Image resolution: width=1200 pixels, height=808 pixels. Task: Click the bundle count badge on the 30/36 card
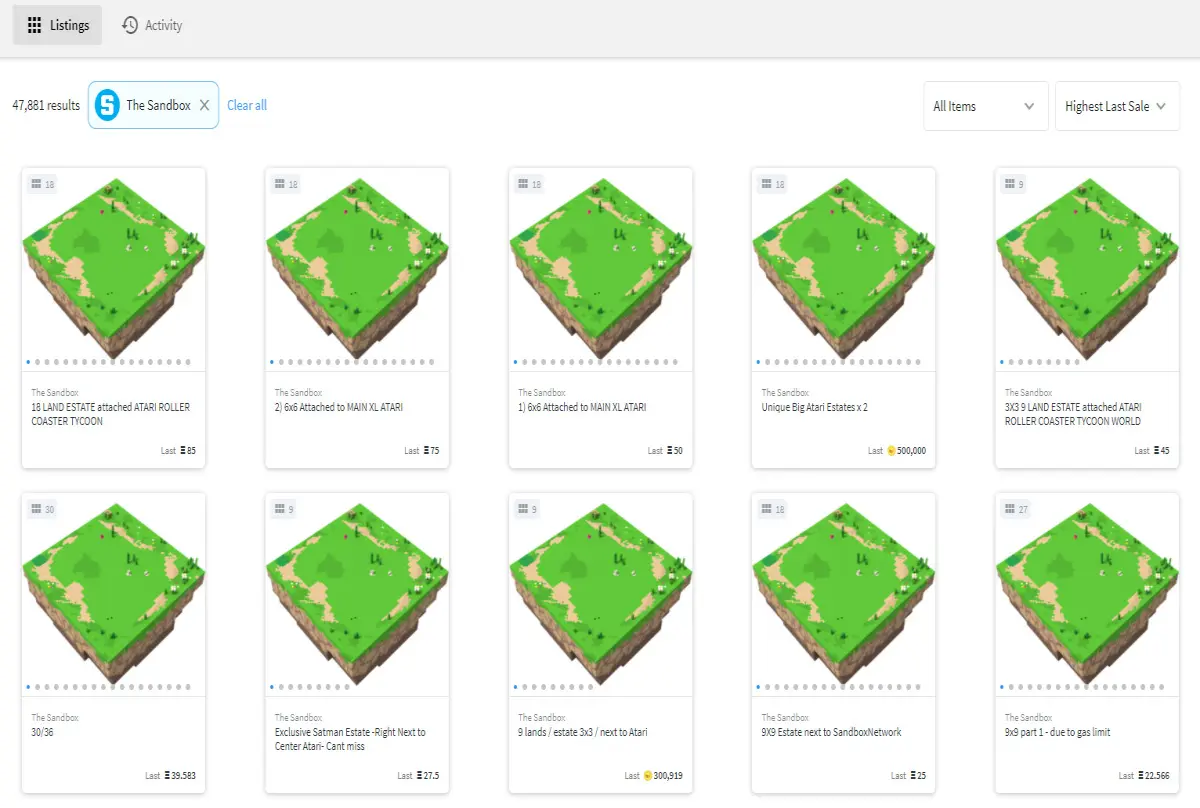[43, 509]
